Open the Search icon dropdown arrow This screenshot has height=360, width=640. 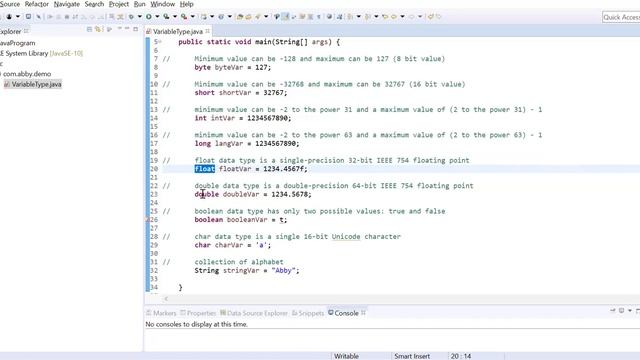(266, 17)
